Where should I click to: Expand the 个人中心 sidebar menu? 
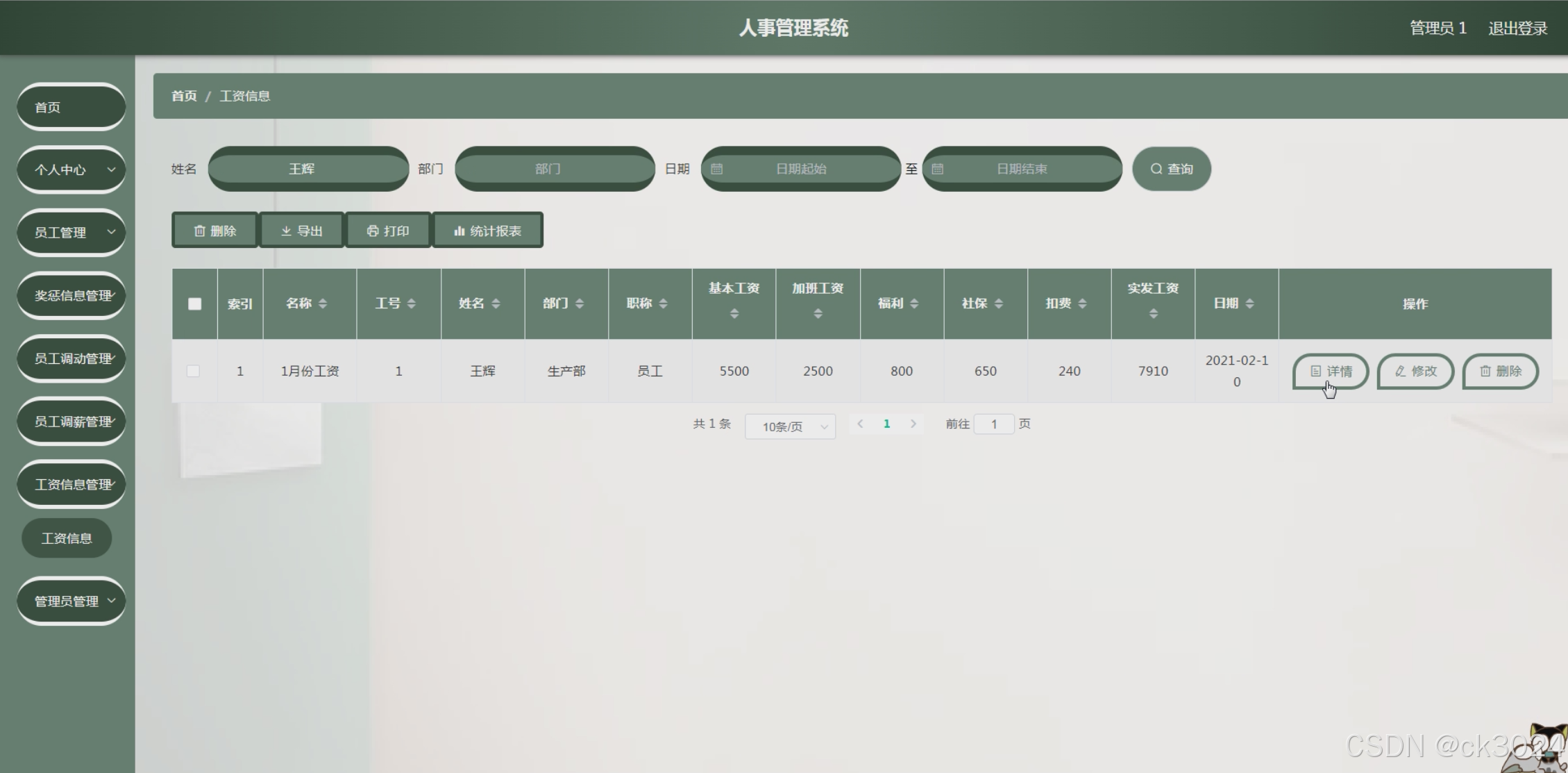(x=71, y=169)
